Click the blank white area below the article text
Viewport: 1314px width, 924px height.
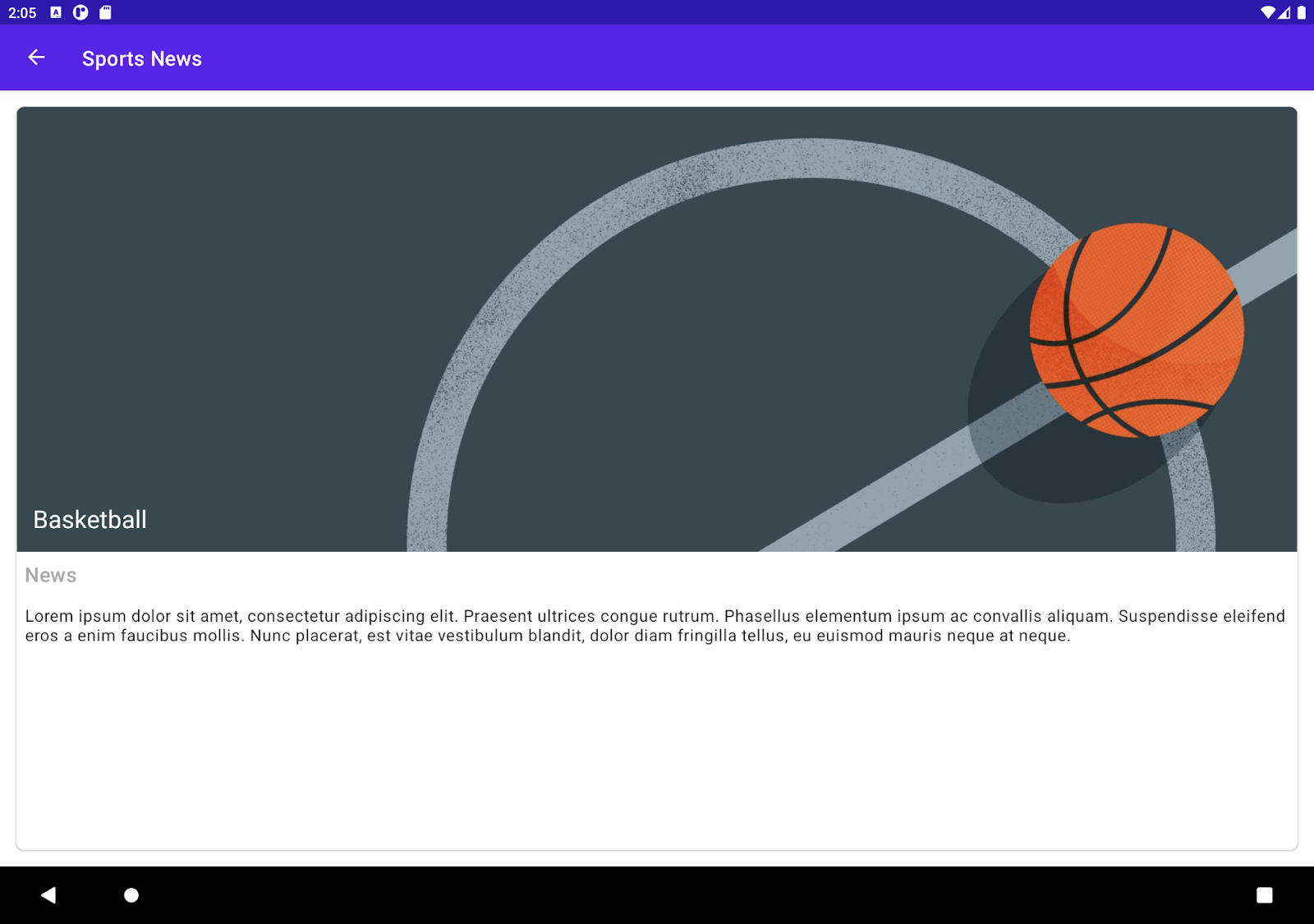(x=657, y=747)
